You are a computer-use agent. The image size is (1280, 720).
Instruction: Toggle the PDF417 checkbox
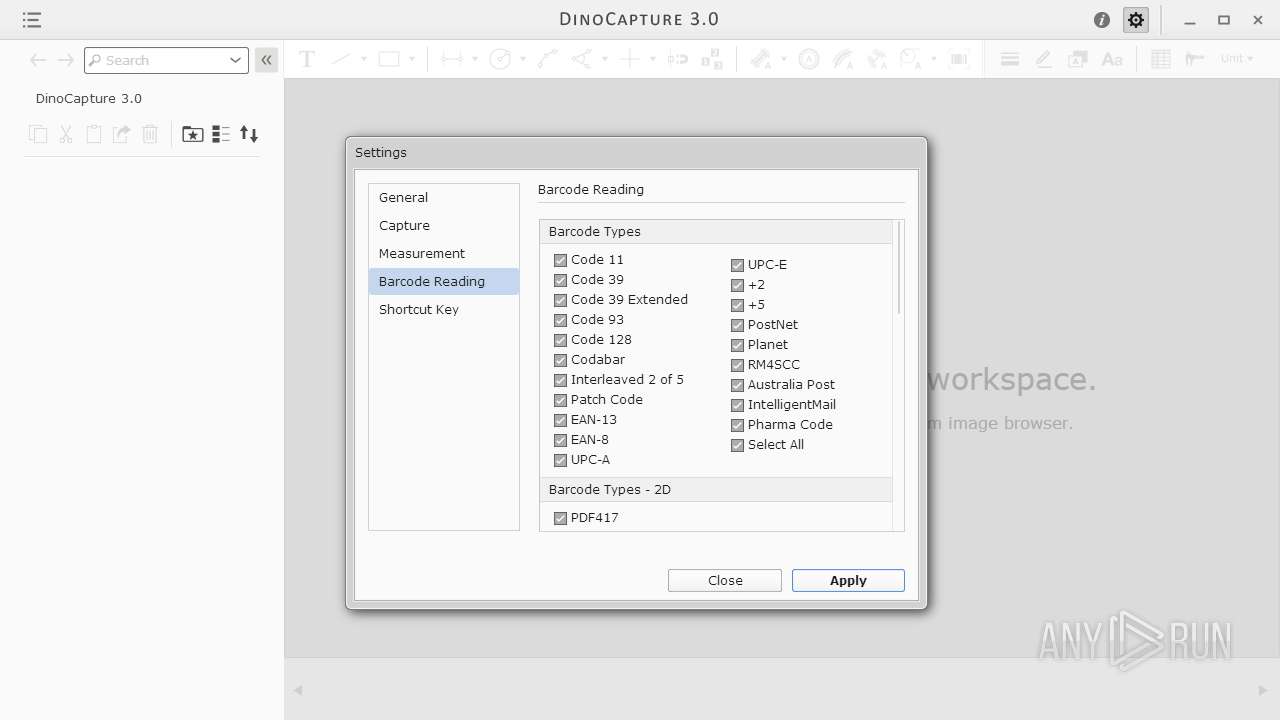click(x=560, y=518)
